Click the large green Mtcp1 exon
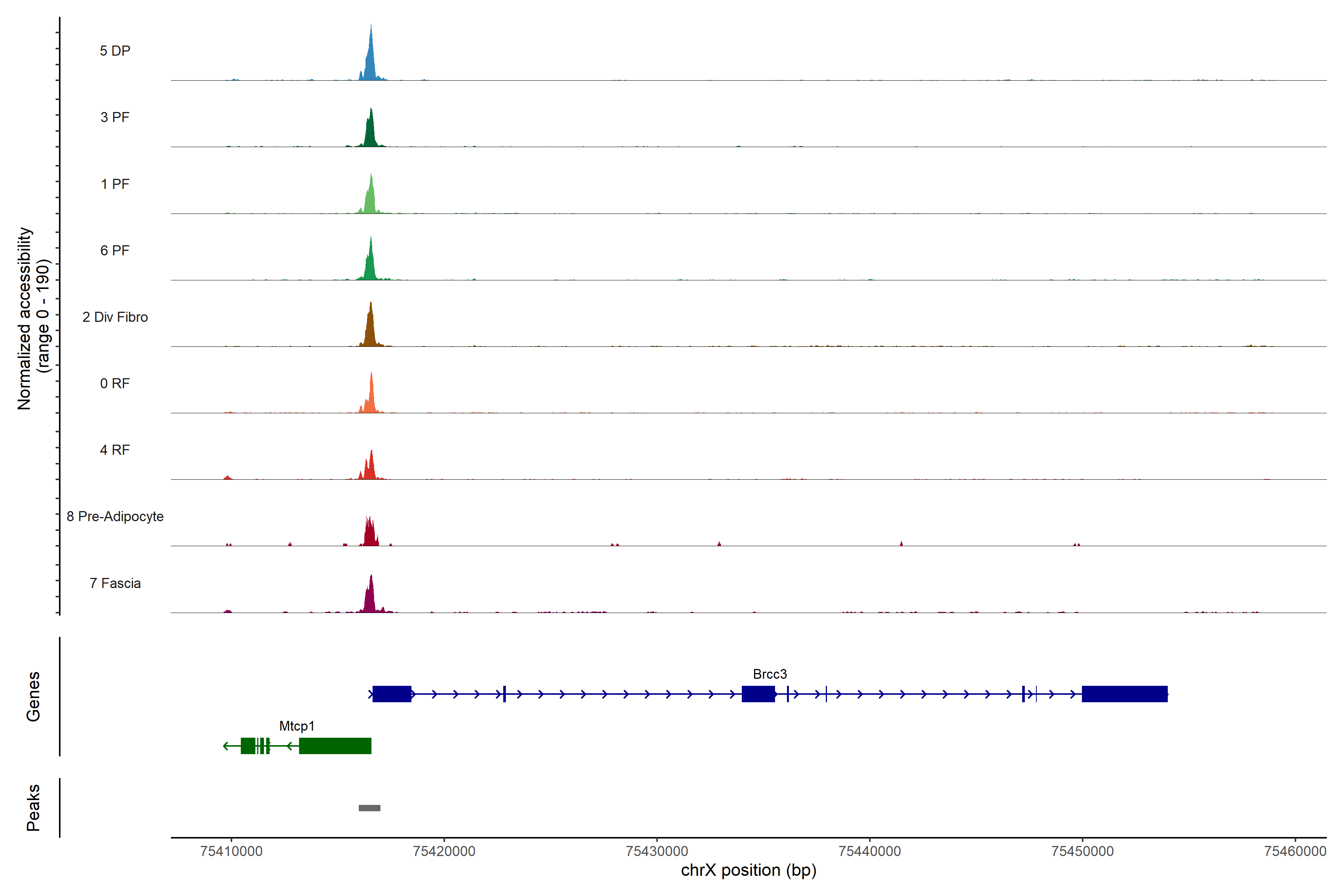Viewport: 1344px width, 896px height. (335, 746)
